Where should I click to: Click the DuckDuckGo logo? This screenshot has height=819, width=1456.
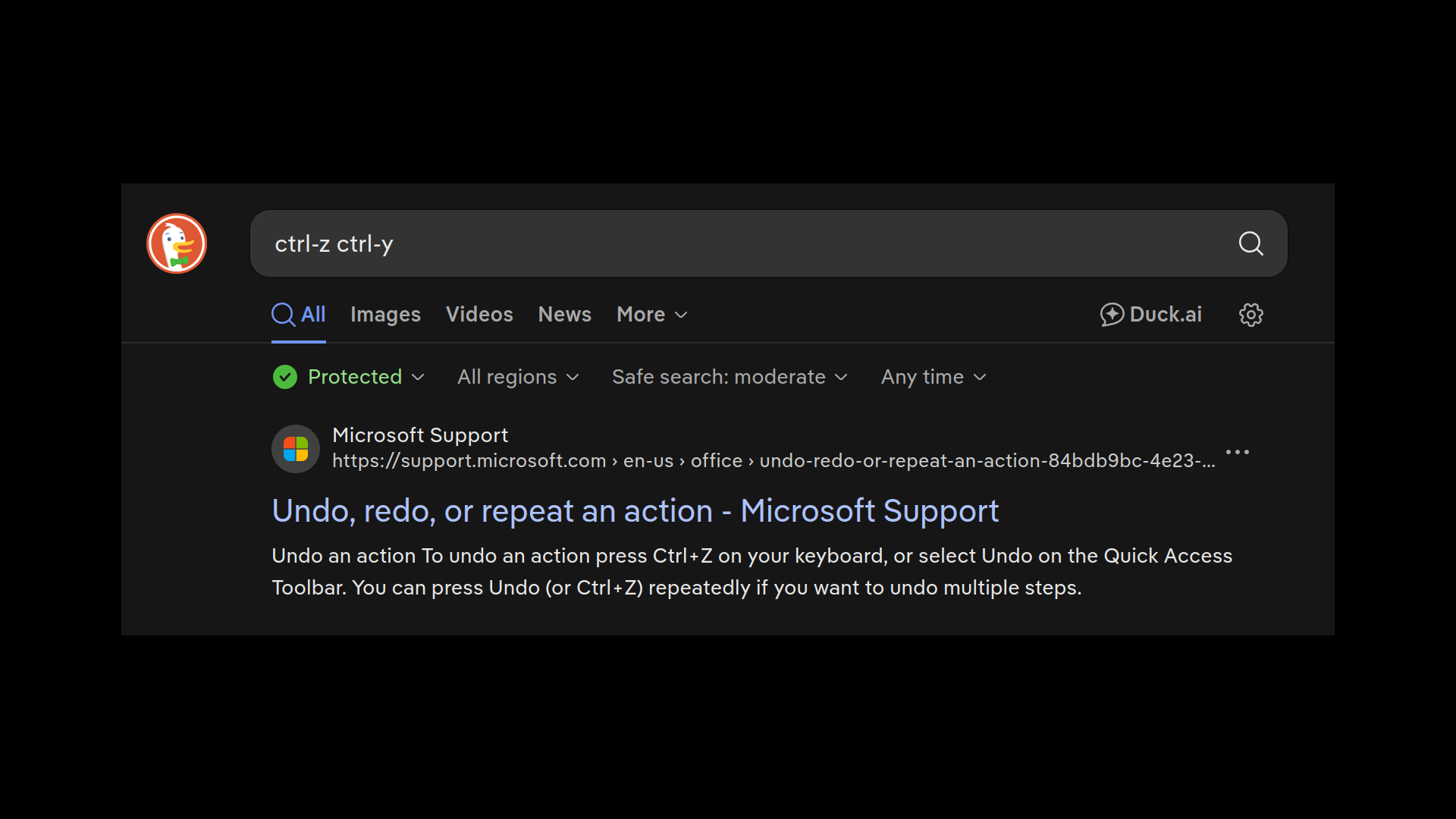coord(177,243)
